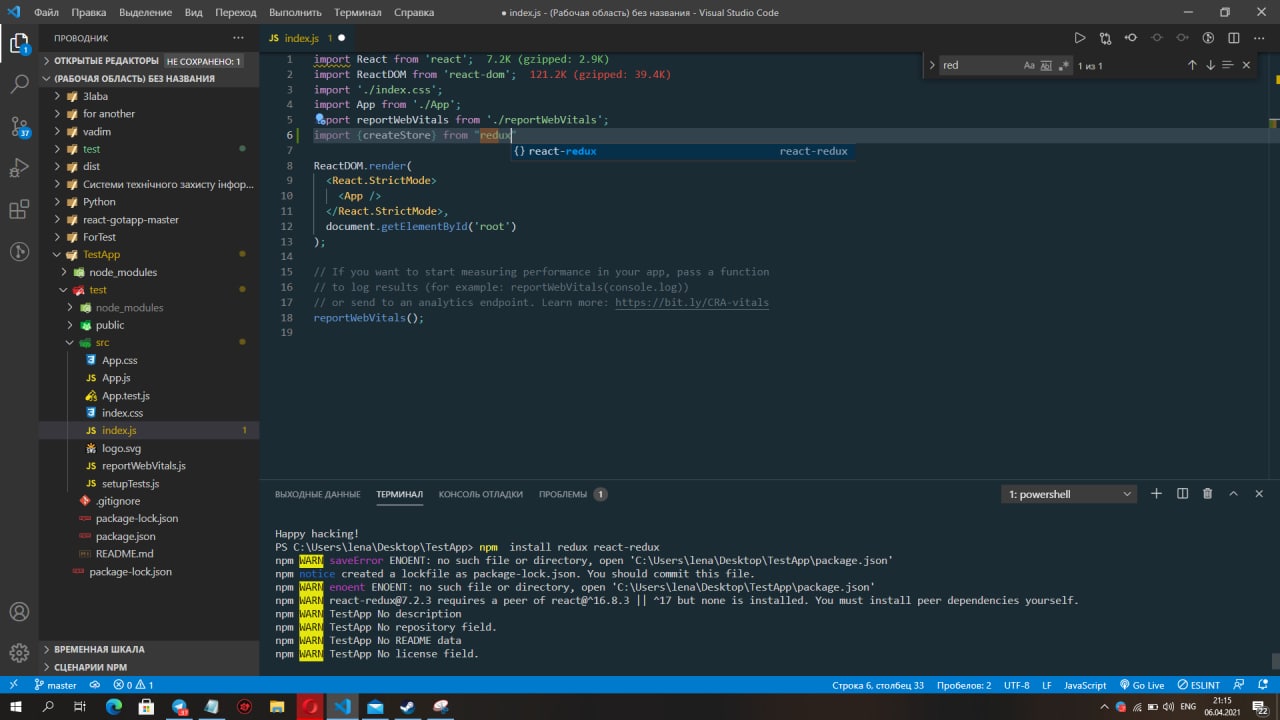Change UTF-8 encoding in the status bar
Viewport: 1280px width, 720px height.
tap(1016, 685)
